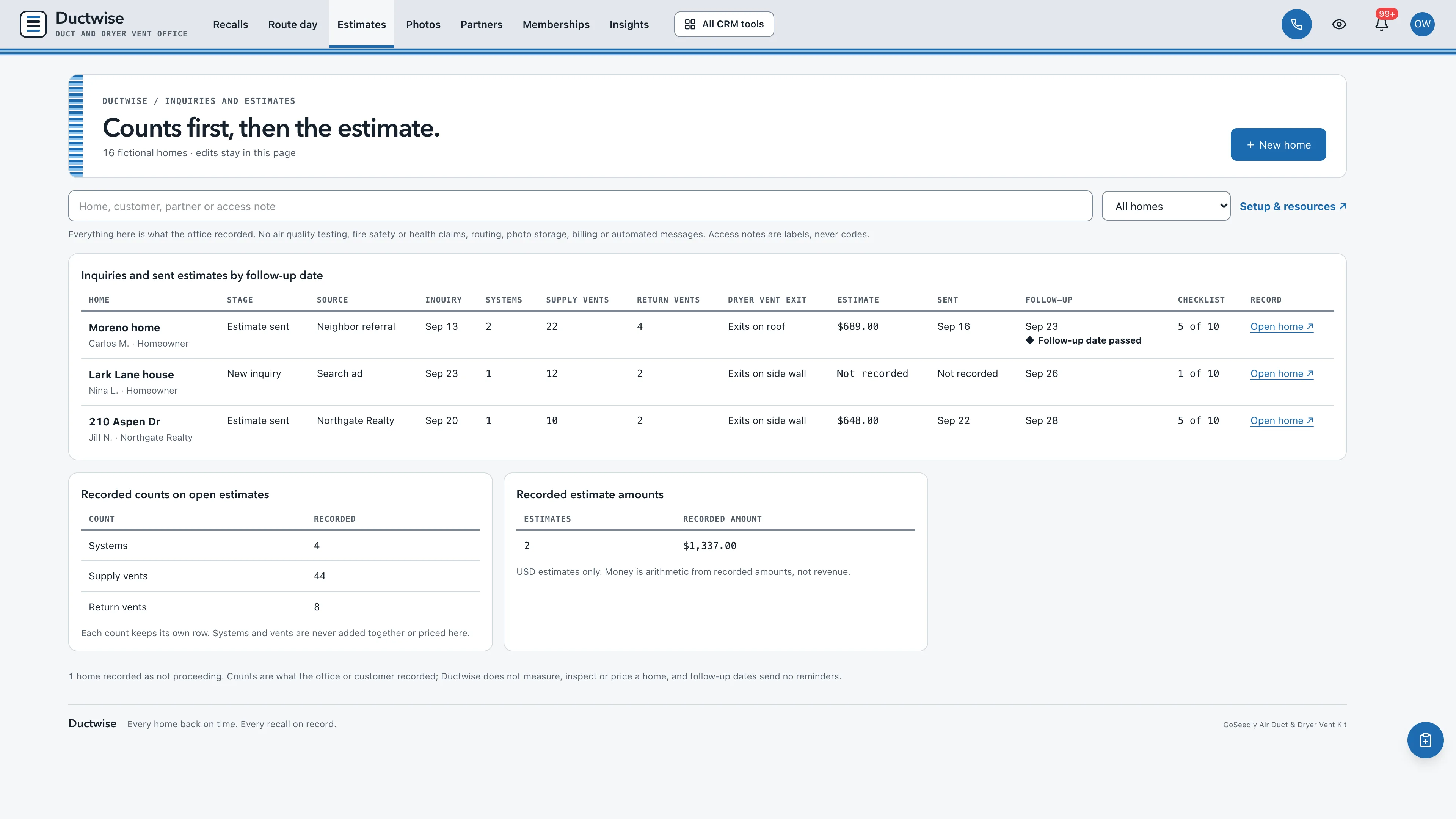Click the Ductwise footer brand name
Image resolution: width=1456 pixels, height=819 pixels.
[x=92, y=723]
